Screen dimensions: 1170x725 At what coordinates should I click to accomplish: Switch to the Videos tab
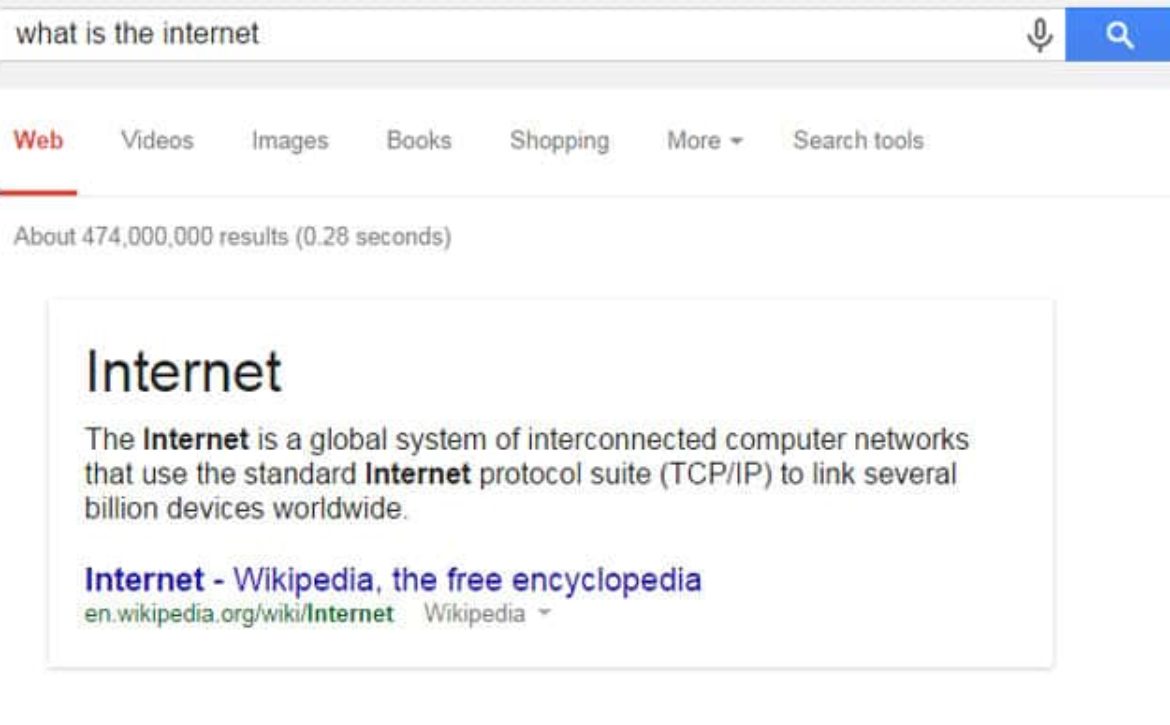click(157, 140)
